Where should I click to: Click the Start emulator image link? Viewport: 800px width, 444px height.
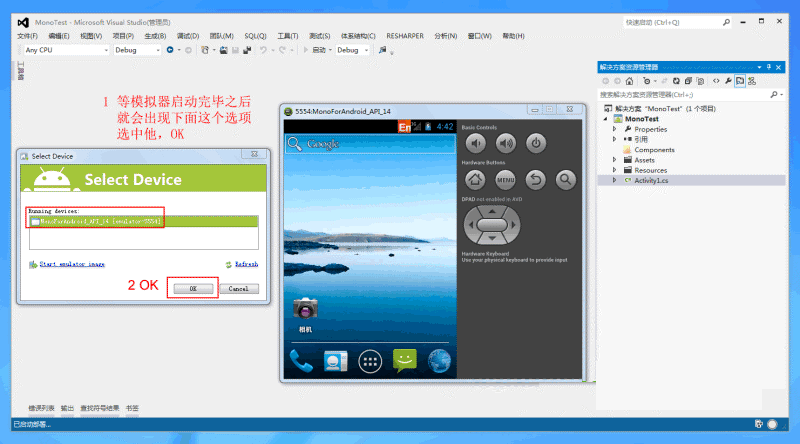point(72,264)
